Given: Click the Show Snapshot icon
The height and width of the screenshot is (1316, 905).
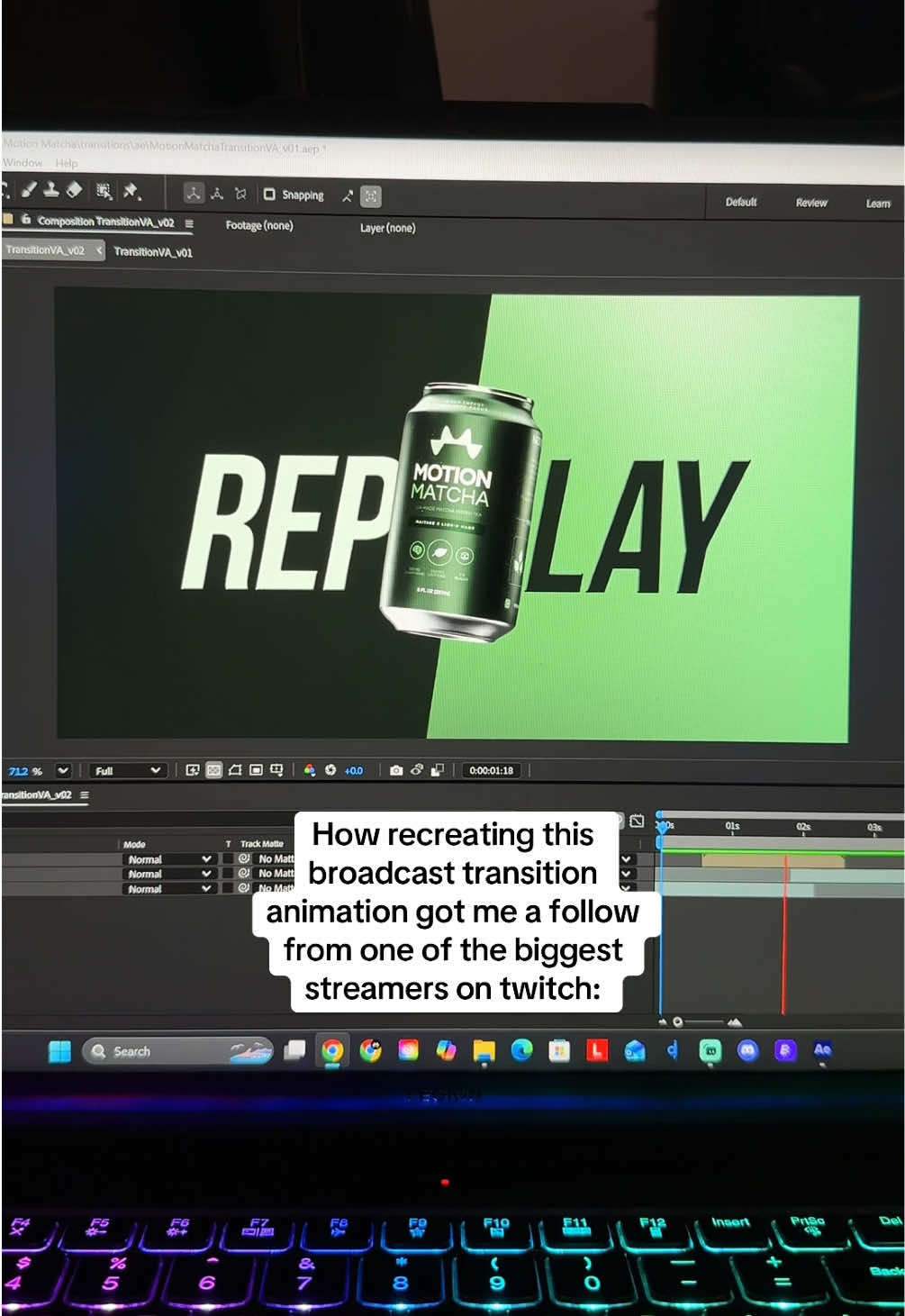Looking at the screenshot, I should pos(417,770).
